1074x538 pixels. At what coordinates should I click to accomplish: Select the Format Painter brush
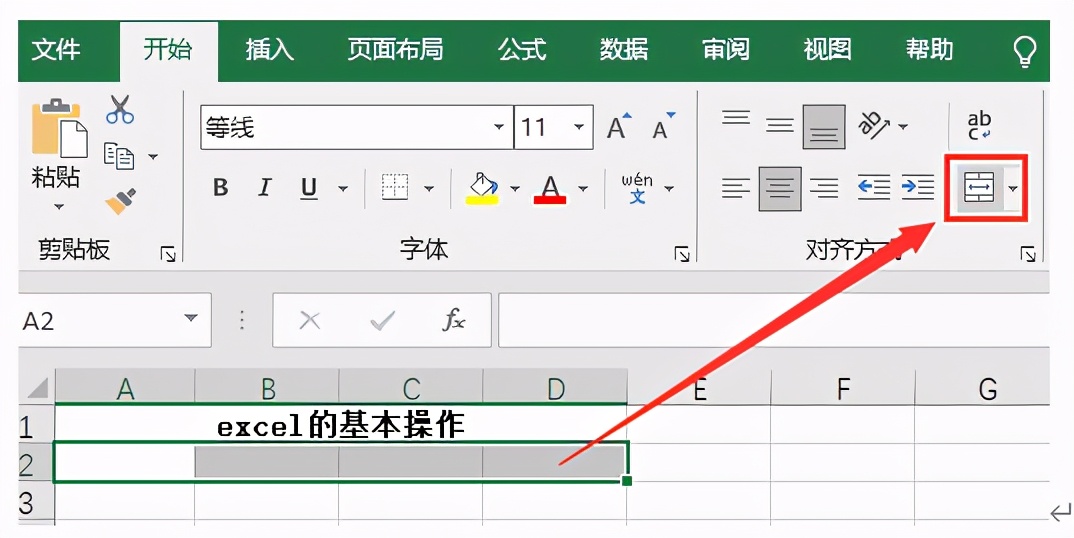click(121, 201)
